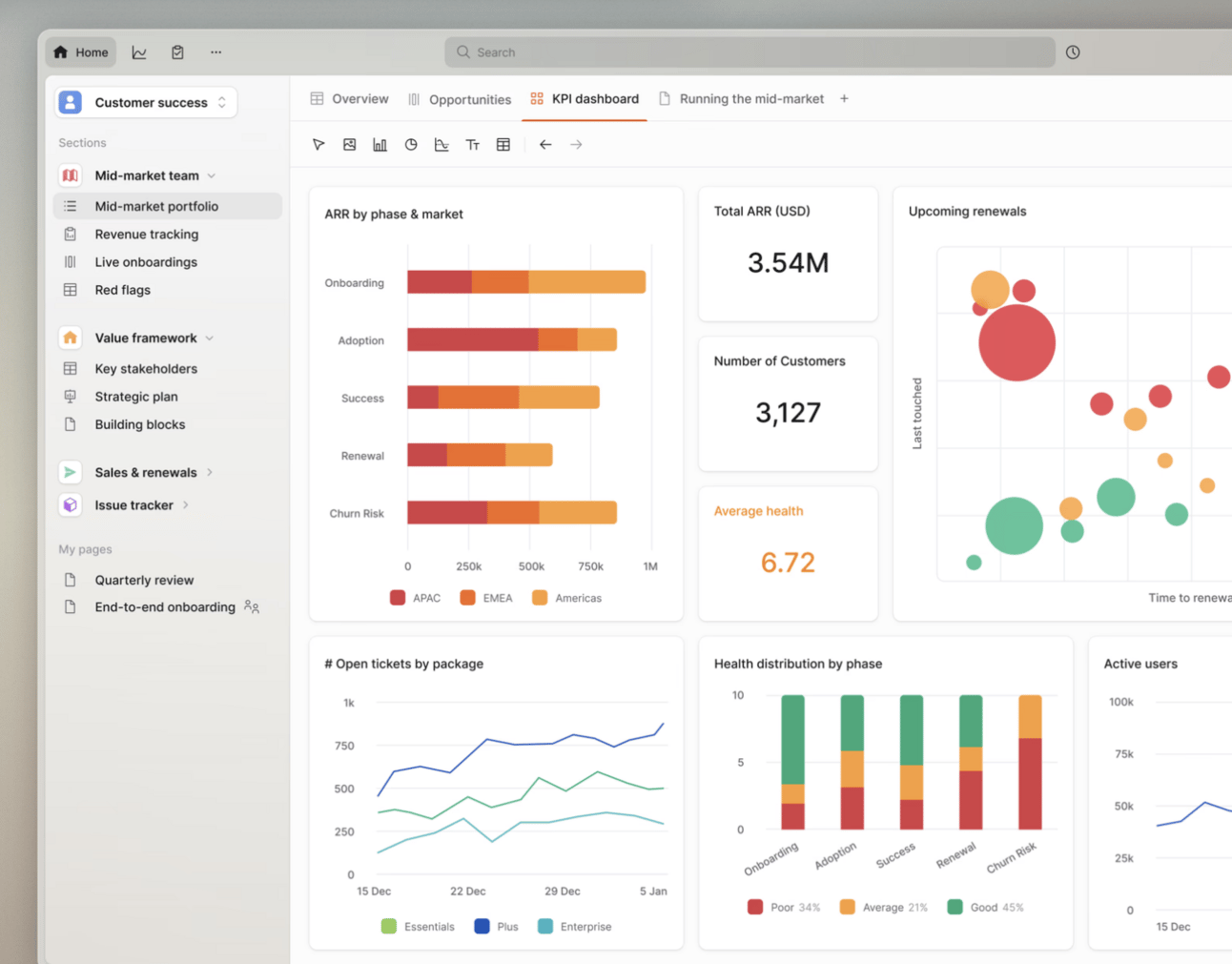
Task: Open the history clock icon
Action: (1073, 52)
